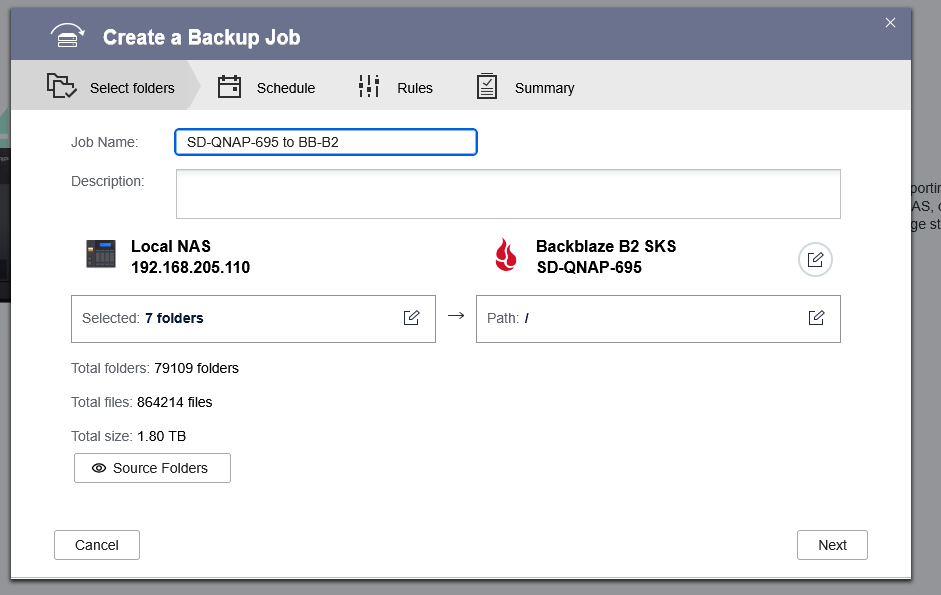Edit the destination path
941x595 pixels.
(816, 318)
